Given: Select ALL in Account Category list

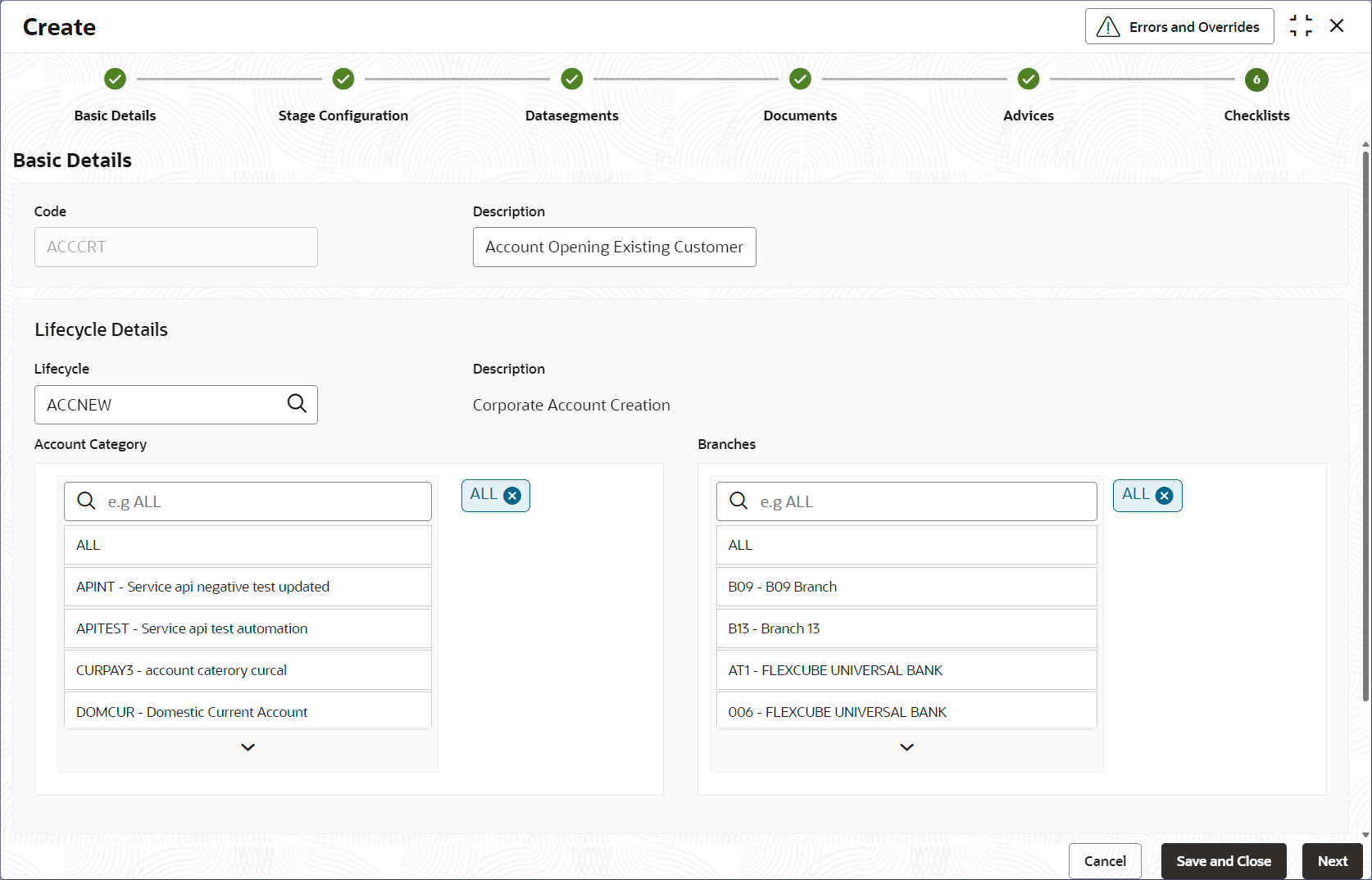Looking at the screenshot, I should point(248,545).
